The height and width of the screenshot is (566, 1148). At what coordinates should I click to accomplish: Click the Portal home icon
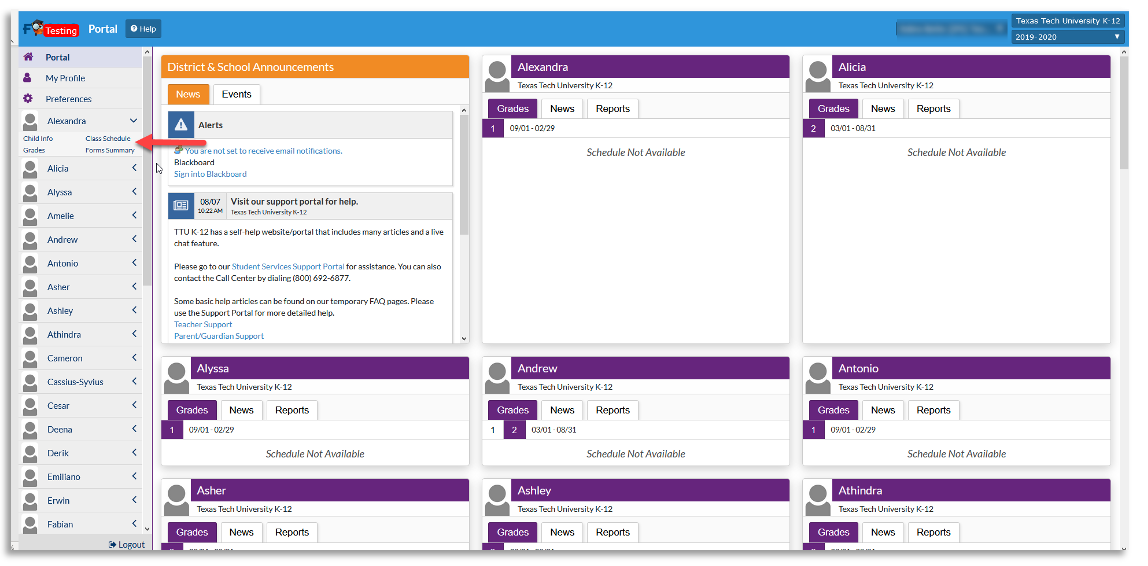28,57
